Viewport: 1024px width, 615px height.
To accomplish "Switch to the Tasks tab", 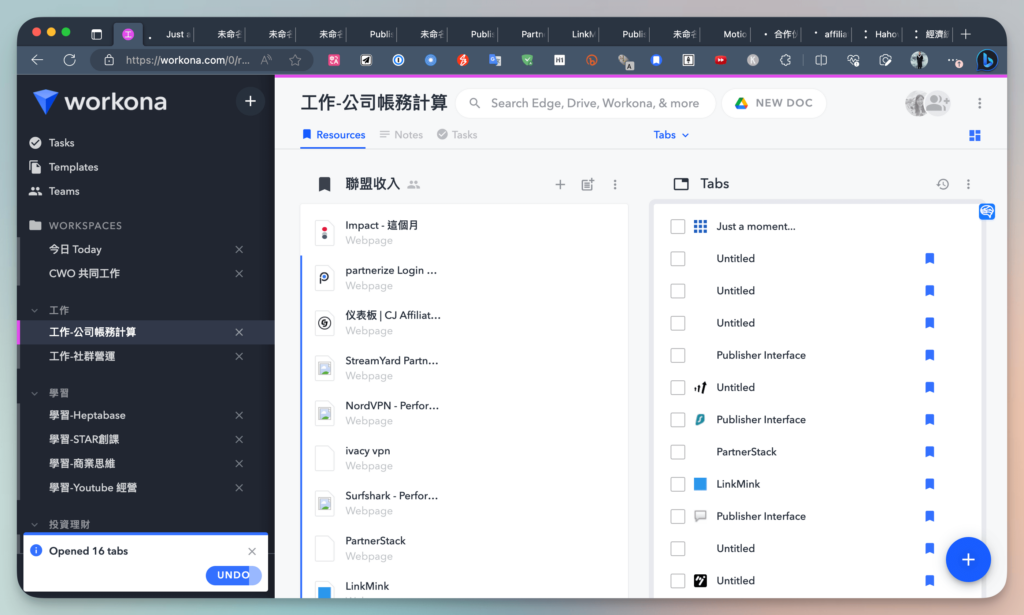I will pos(457,134).
